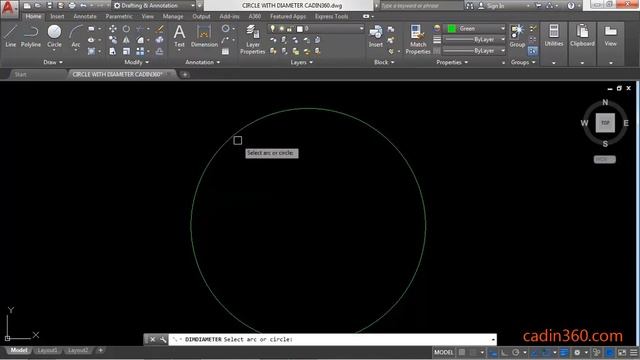Toggle clean screen icon in status bar

click(622, 352)
